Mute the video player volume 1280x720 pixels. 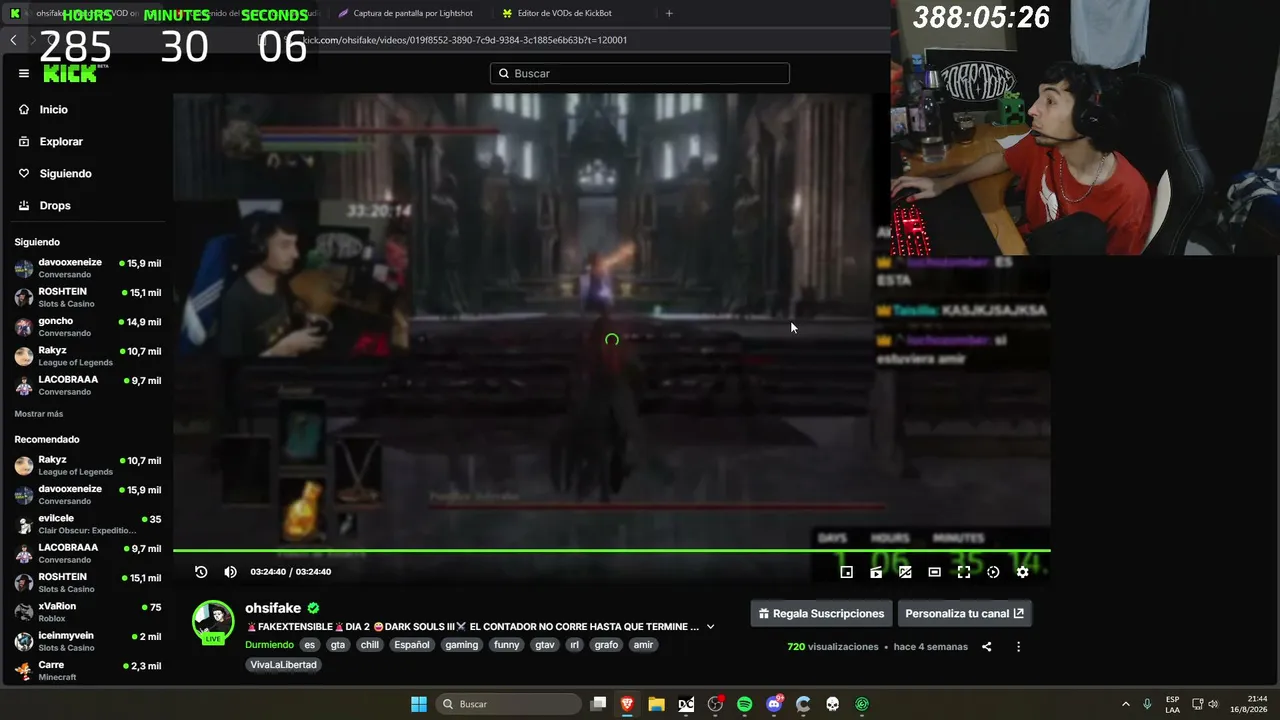pos(230,572)
